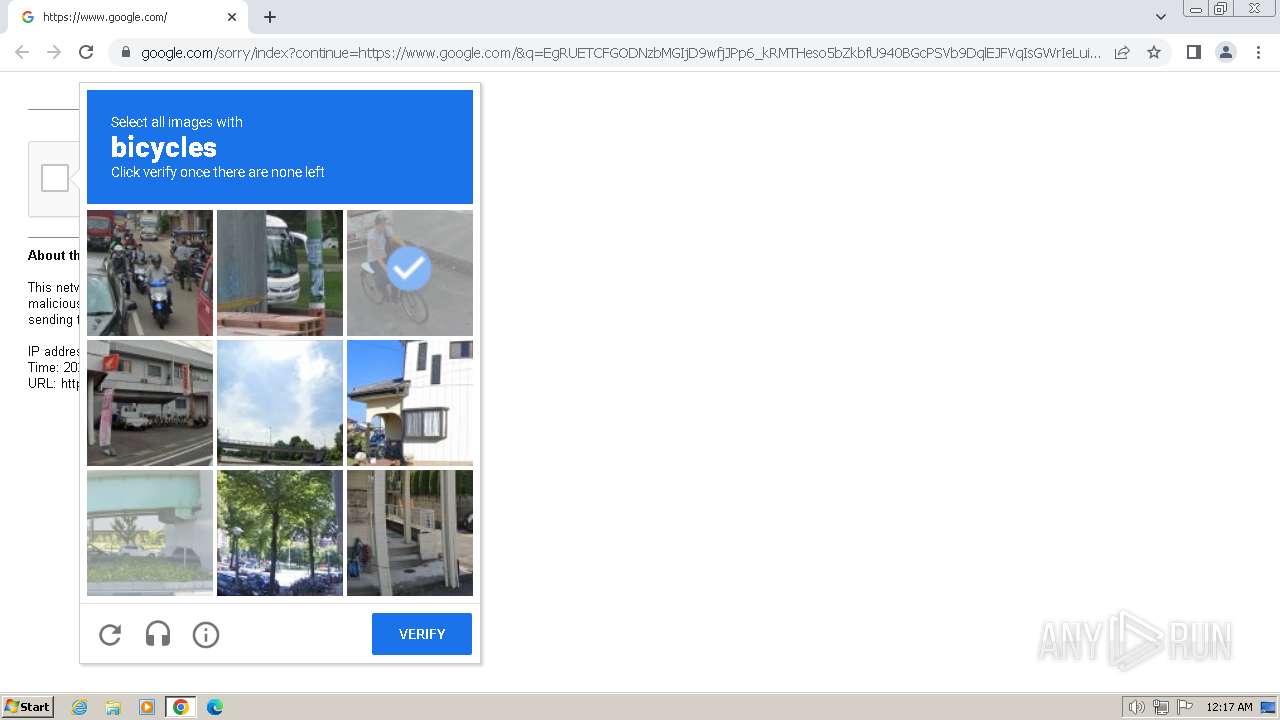1280x720 pixels.
Task: Deselect the checked cyclist tile
Action: pos(410,273)
